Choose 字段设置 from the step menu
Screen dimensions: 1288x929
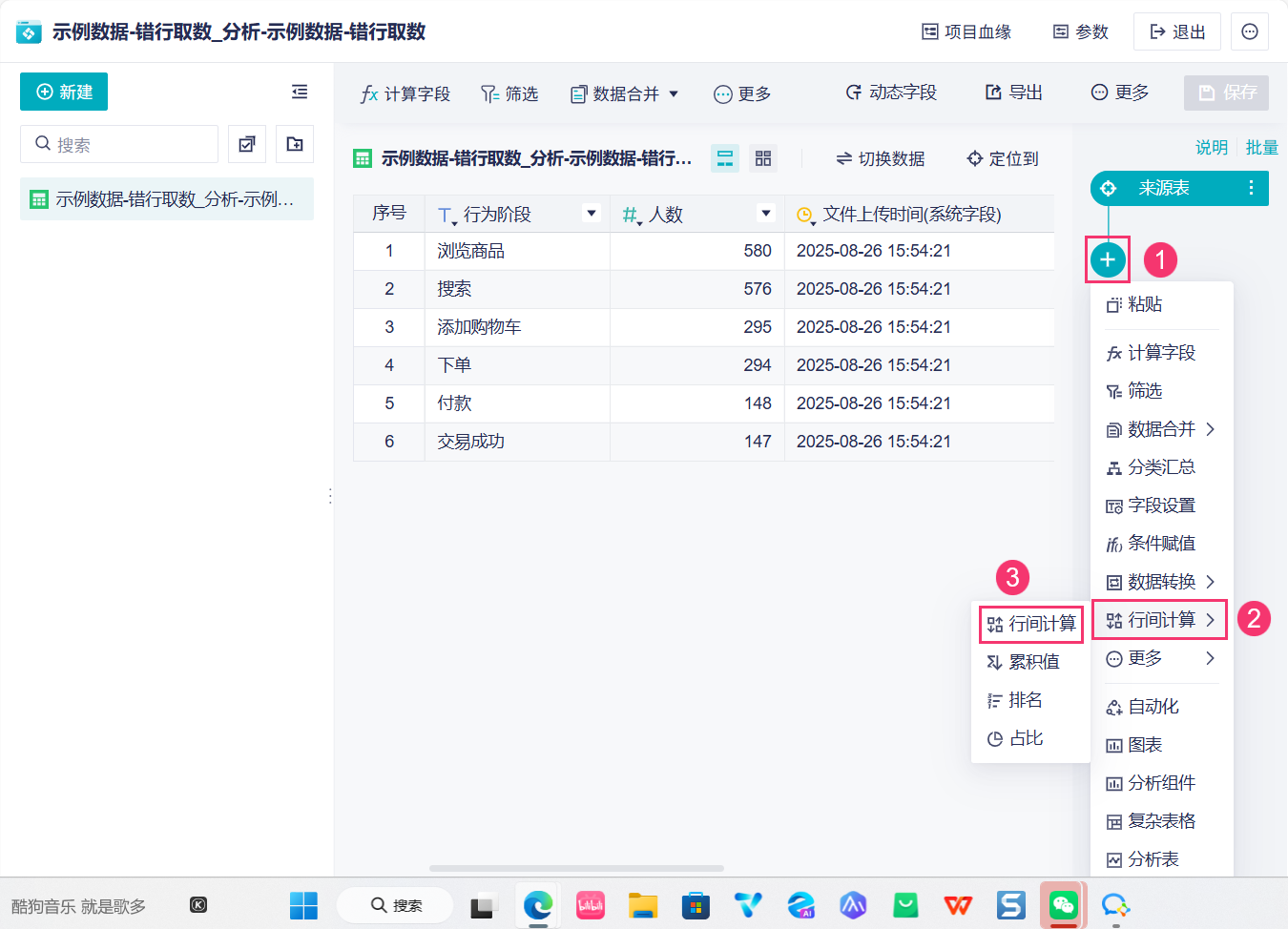(1162, 506)
